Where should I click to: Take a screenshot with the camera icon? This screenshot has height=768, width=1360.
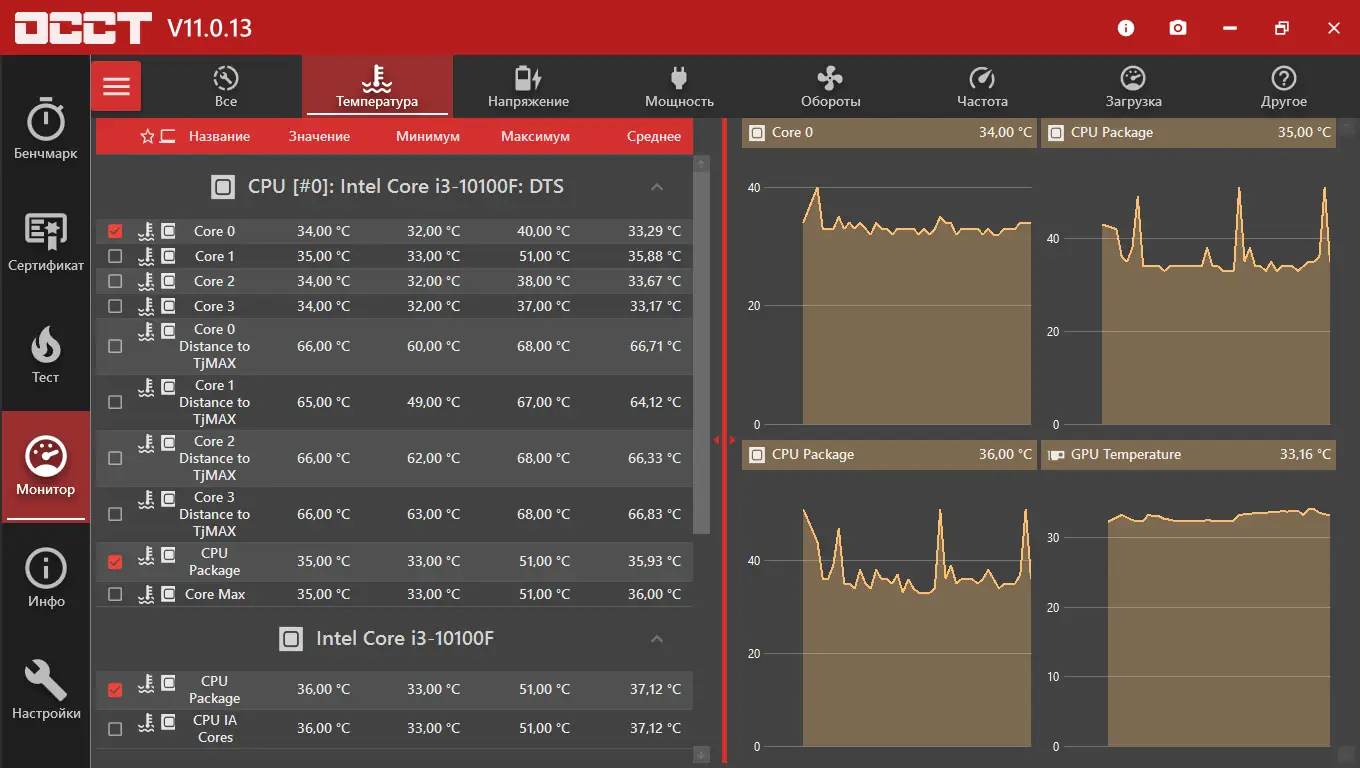click(x=1178, y=28)
